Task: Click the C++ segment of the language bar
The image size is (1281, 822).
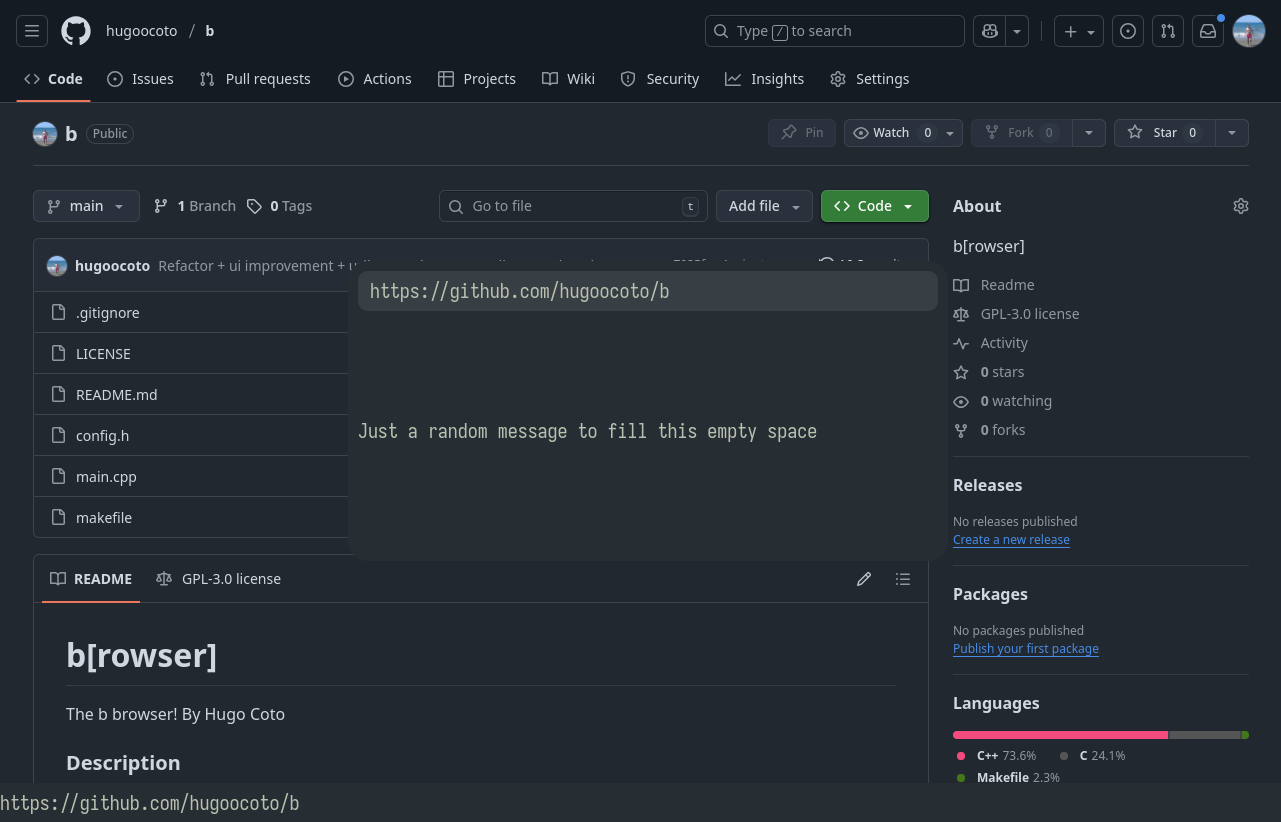Action: [1060, 735]
